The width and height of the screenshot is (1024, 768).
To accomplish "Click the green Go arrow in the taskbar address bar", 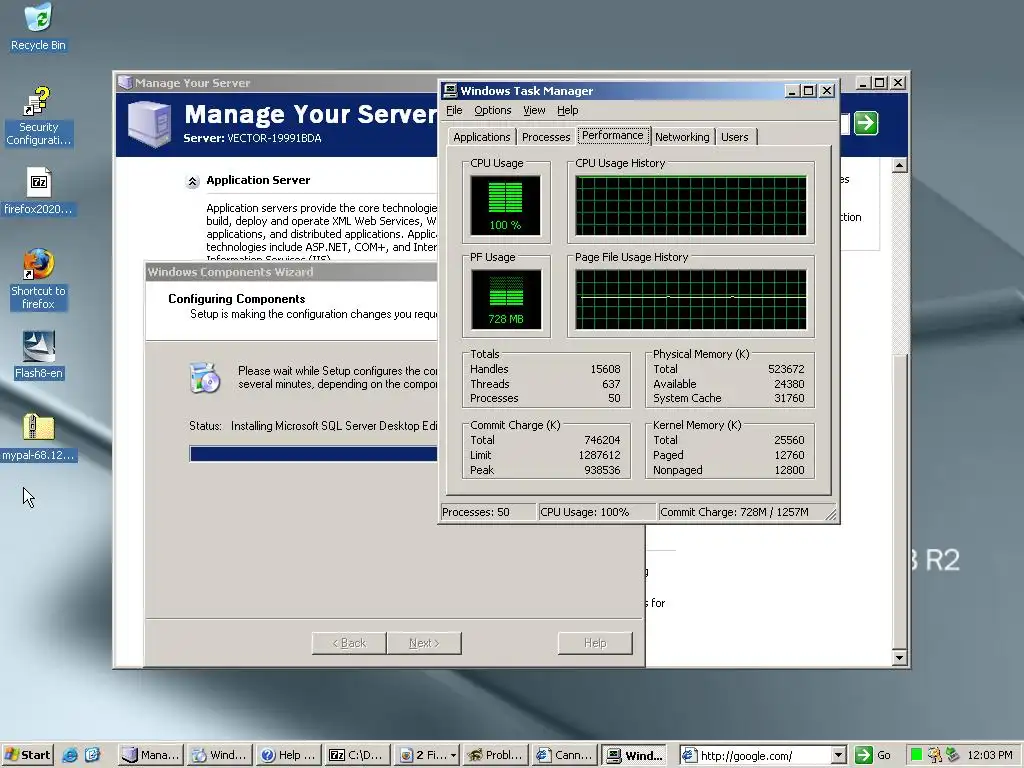I will pyautogui.click(x=863, y=755).
